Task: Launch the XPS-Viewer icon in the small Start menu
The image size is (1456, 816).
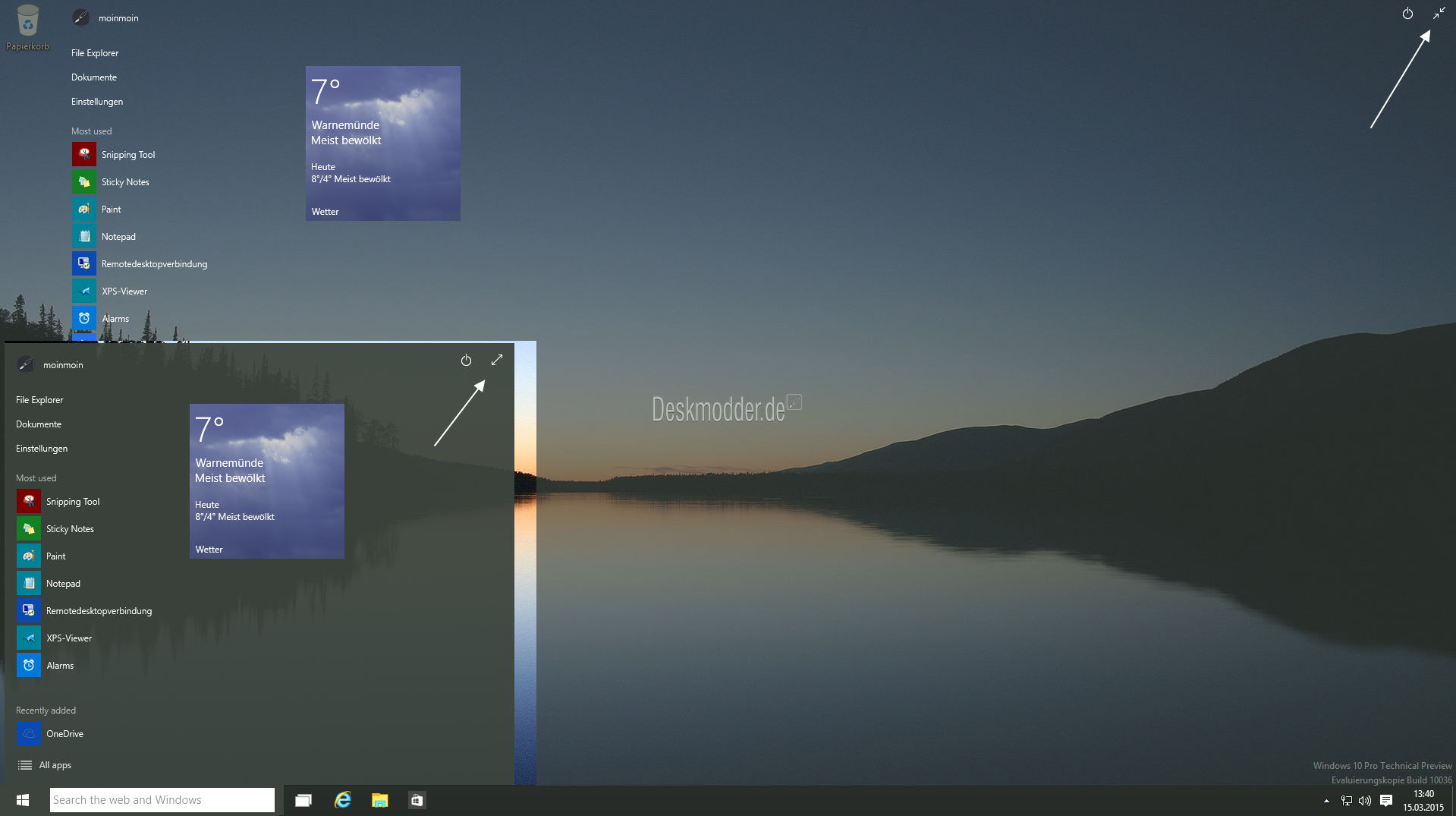Action: tap(29, 638)
